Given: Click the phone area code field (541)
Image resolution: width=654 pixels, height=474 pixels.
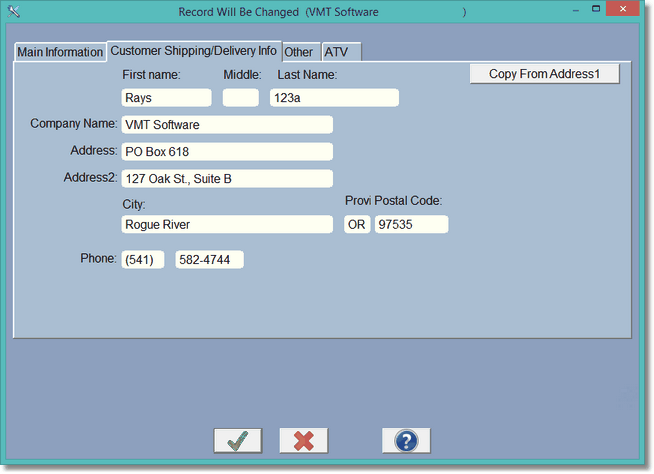Looking at the screenshot, I should 143,260.
